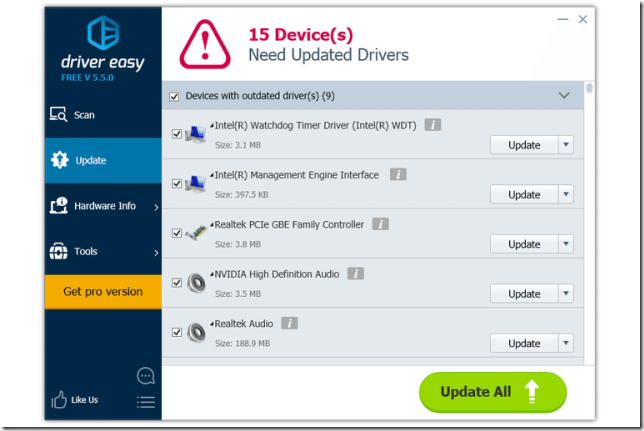Open the Hardware Info menu label

(105, 206)
